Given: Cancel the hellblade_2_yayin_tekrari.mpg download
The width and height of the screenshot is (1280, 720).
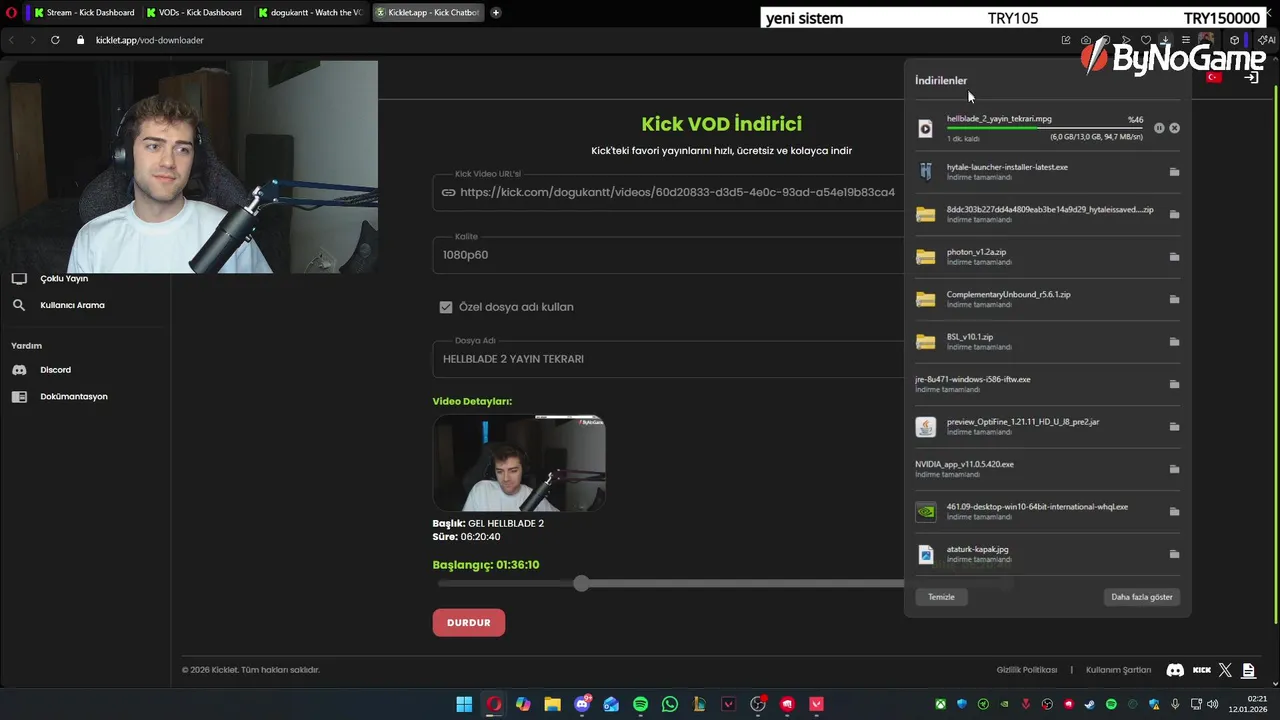Looking at the screenshot, I should (1174, 128).
